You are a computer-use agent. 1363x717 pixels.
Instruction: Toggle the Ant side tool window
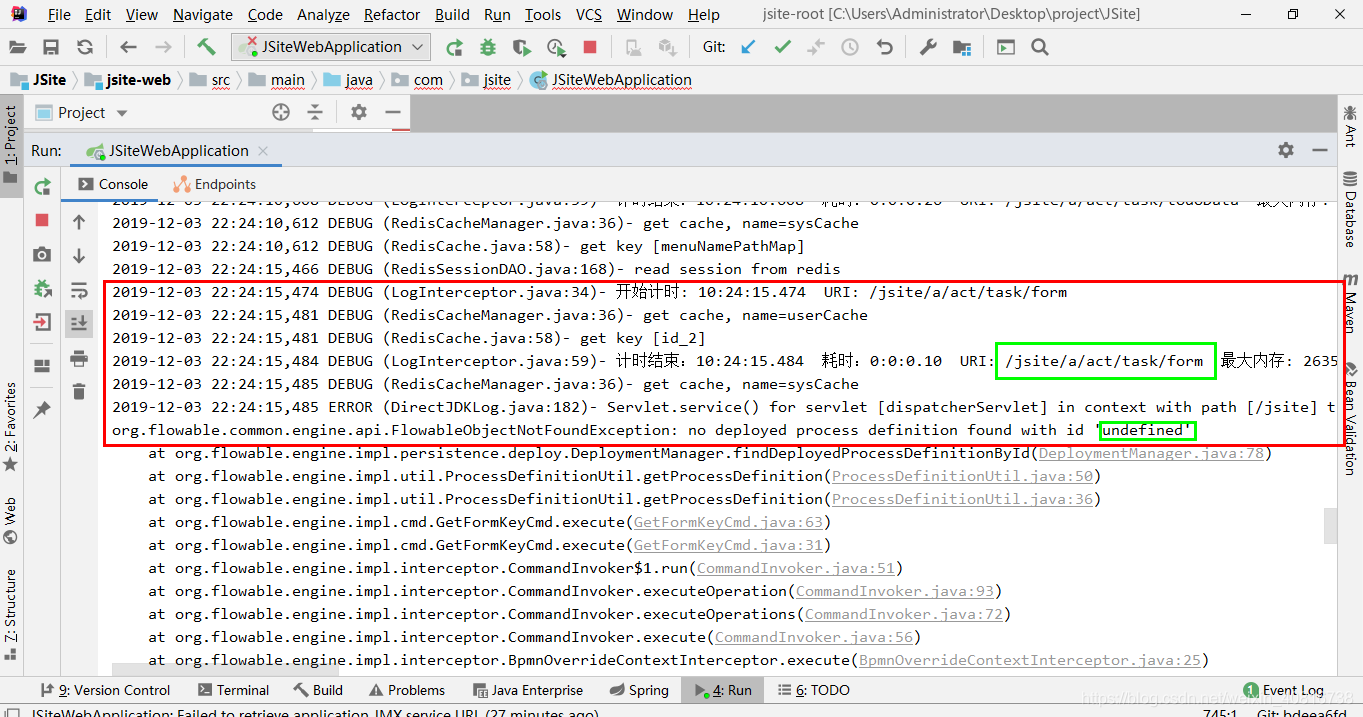click(x=1350, y=126)
